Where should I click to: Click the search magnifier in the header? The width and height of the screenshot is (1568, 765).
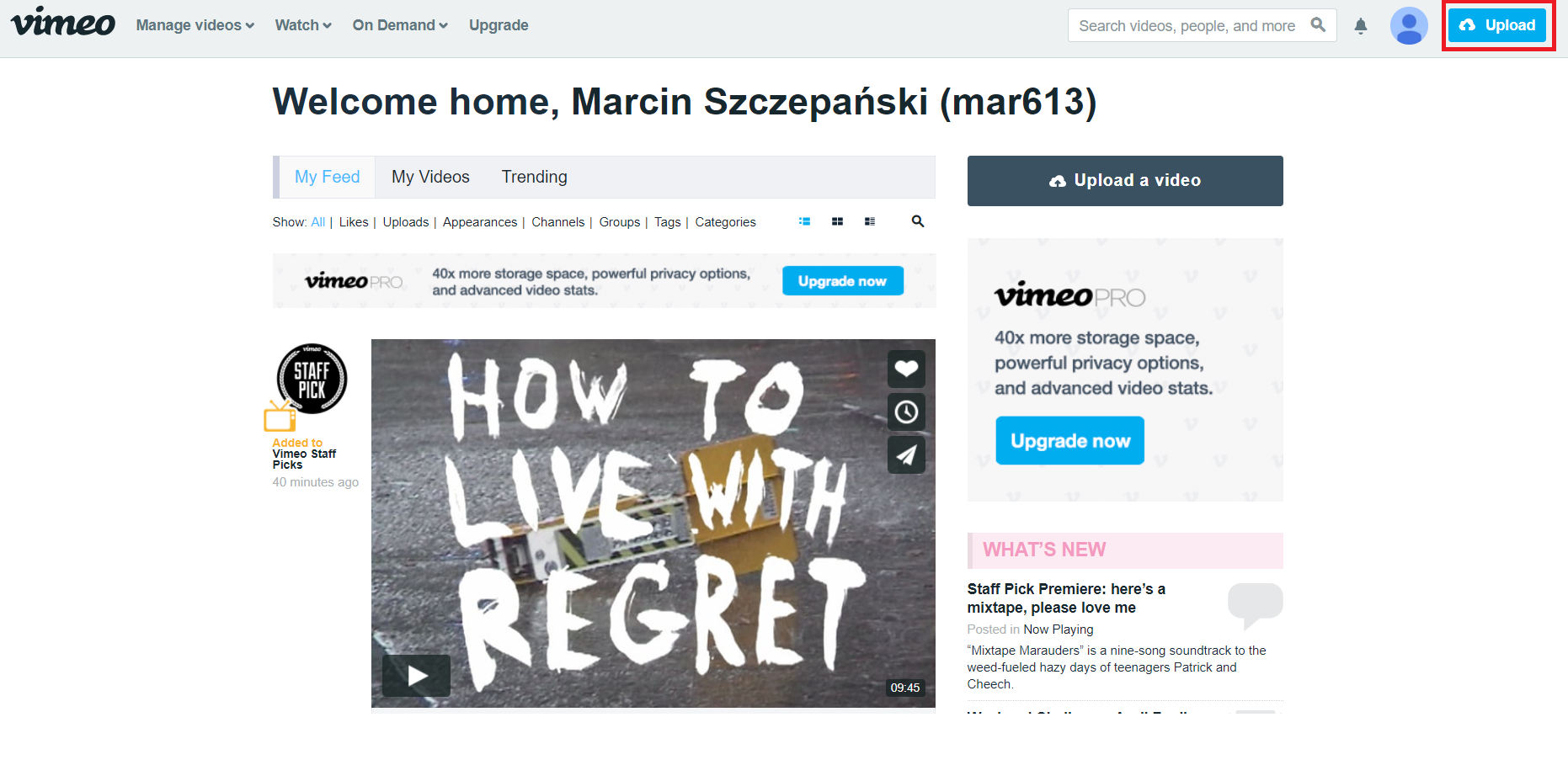(x=1318, y=25)
